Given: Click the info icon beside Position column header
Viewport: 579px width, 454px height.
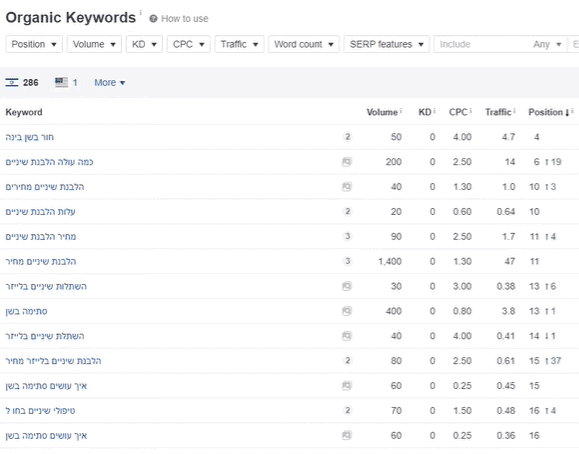Looking at the screenshot, I should click(x=572, y=110).
